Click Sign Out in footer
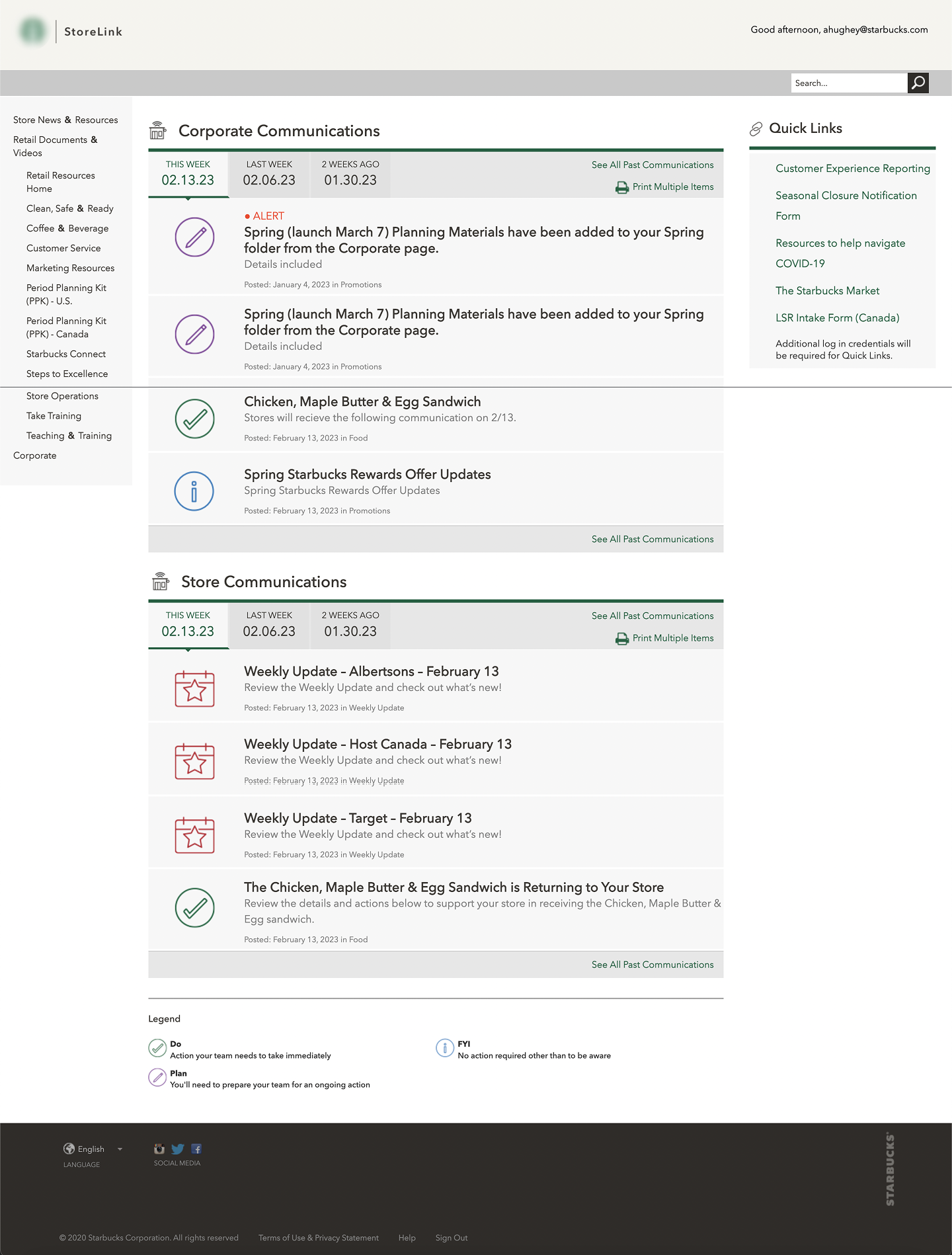This screenshot has height=1255, width=952. (452, 1238)
